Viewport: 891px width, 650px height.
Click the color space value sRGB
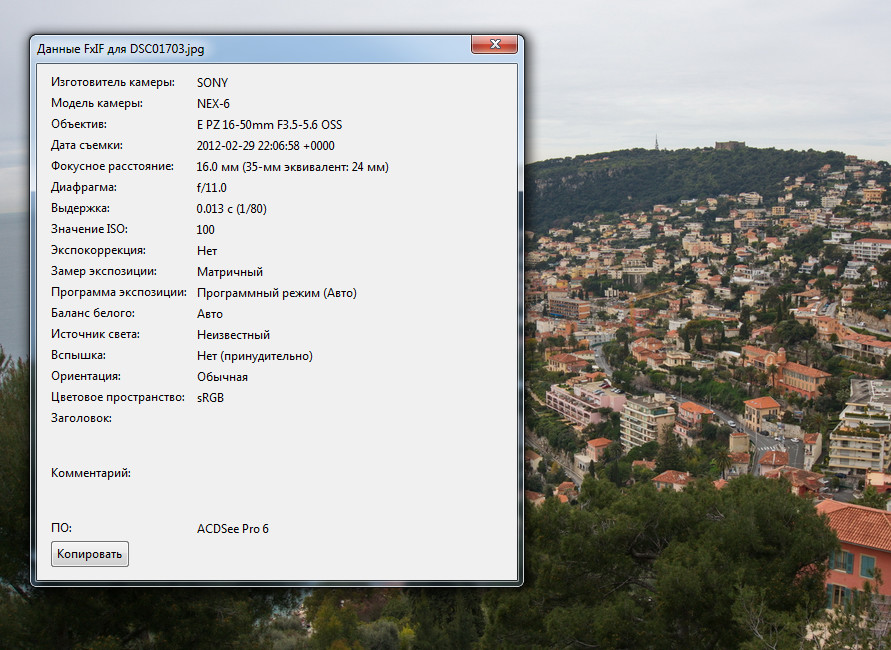tap(211, 397)
